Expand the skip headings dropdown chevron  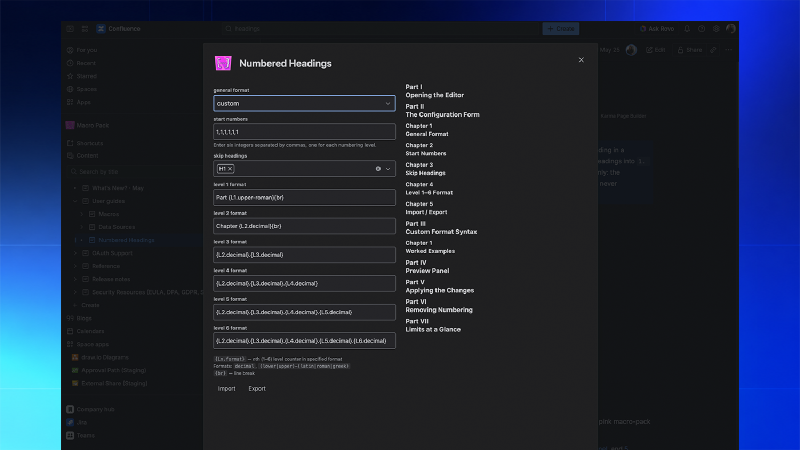388,169
